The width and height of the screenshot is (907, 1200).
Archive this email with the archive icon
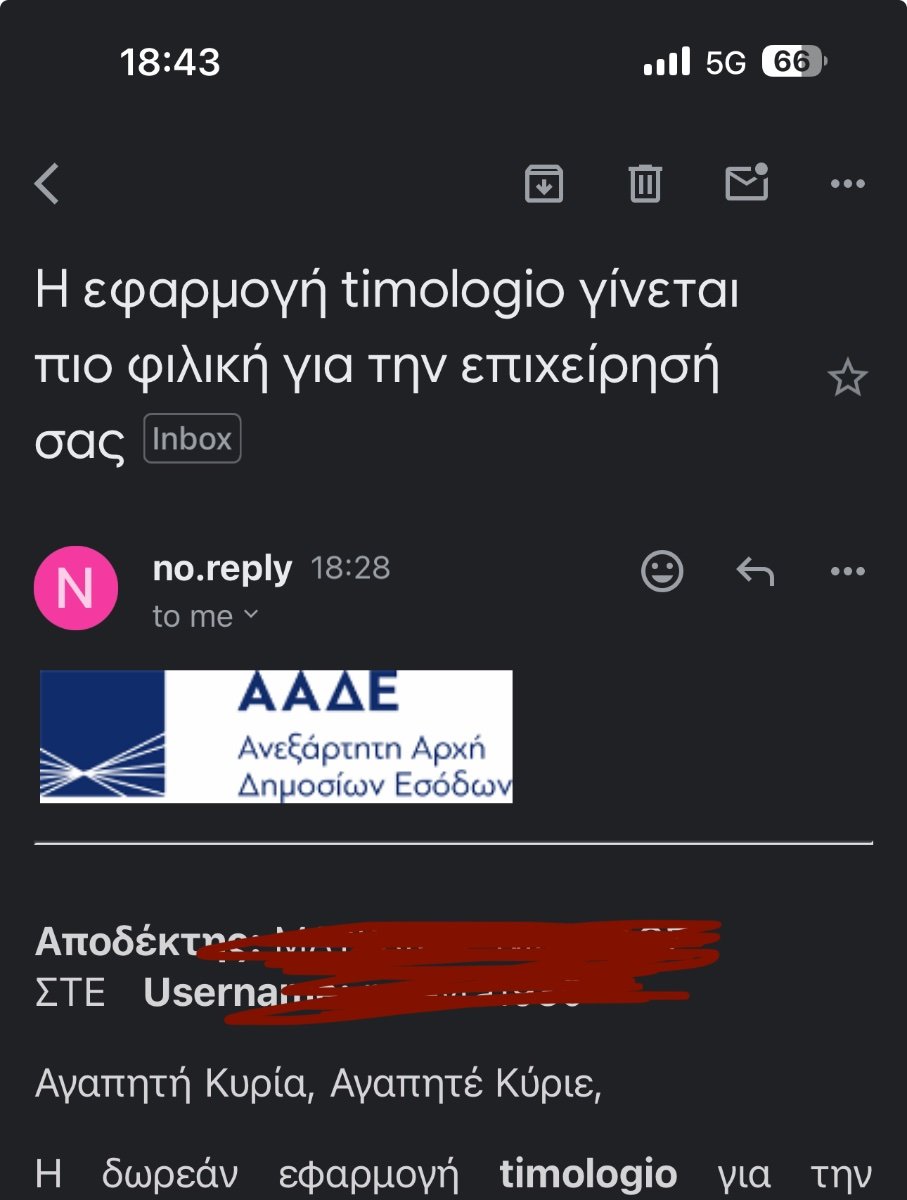tap(544, 184)
